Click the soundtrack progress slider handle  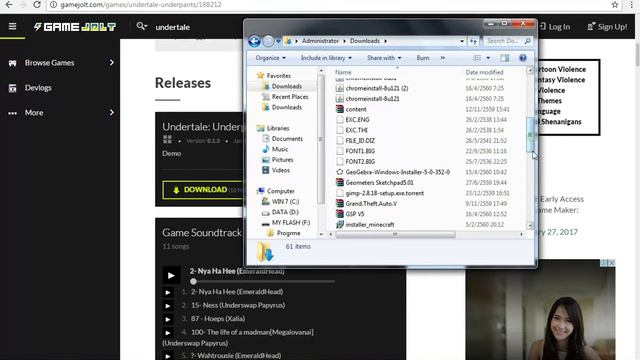tap(193, 281)
